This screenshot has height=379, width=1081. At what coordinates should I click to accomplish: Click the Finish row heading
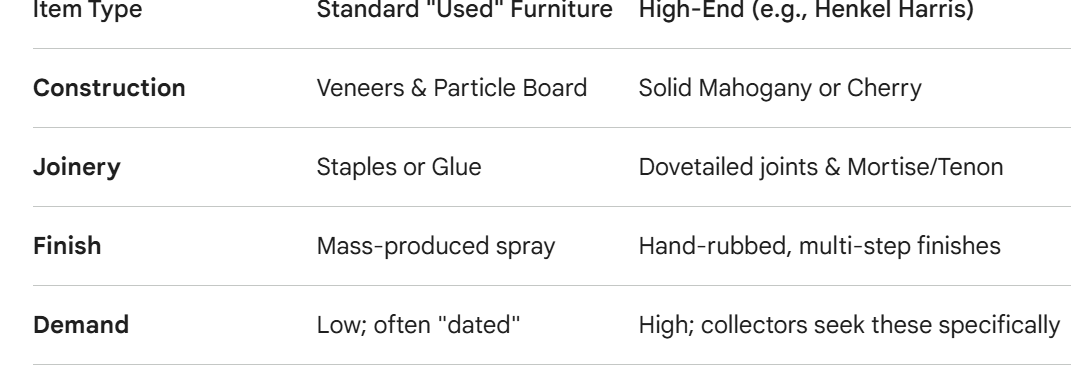67,246
